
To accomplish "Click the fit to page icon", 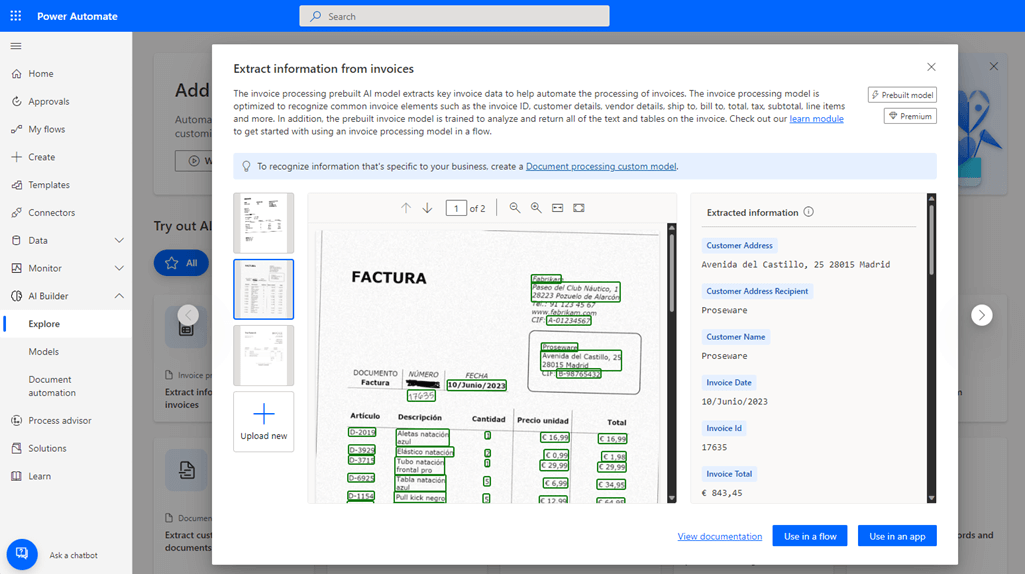I will point(579,208).
